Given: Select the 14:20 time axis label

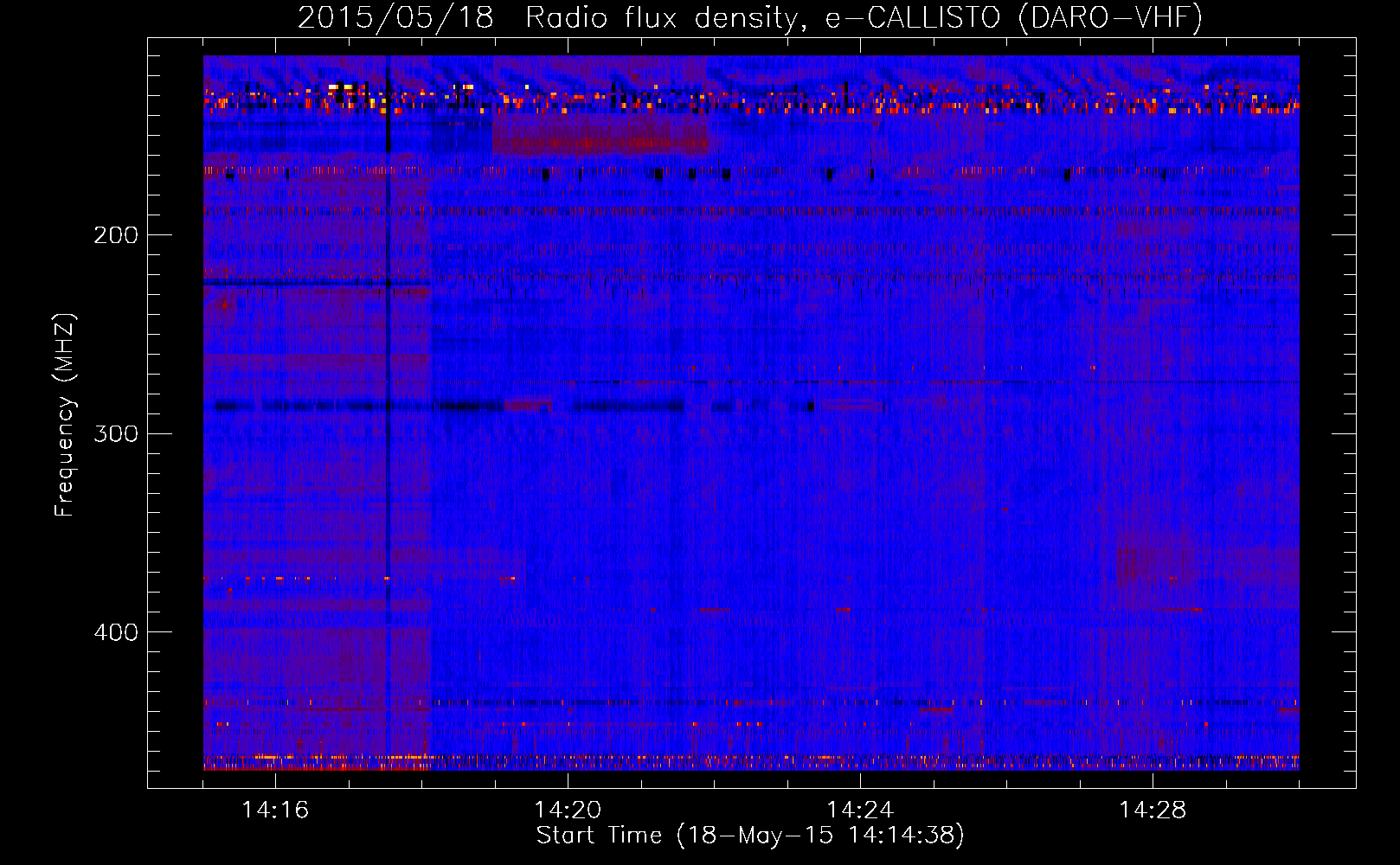Looking at the screenshot, I should click(x=568, y=811).
